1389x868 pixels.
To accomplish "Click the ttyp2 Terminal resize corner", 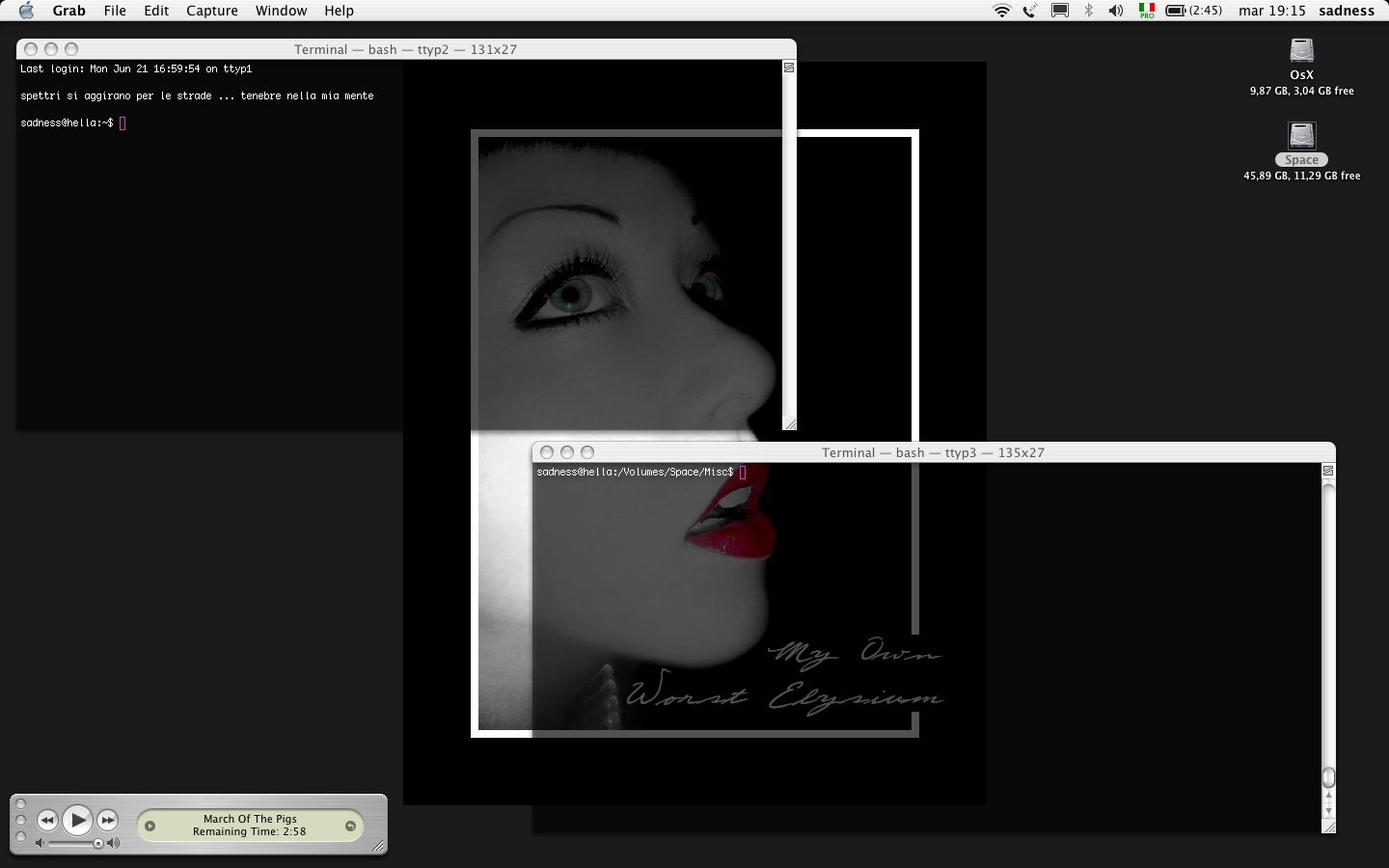I will [789, 422].
